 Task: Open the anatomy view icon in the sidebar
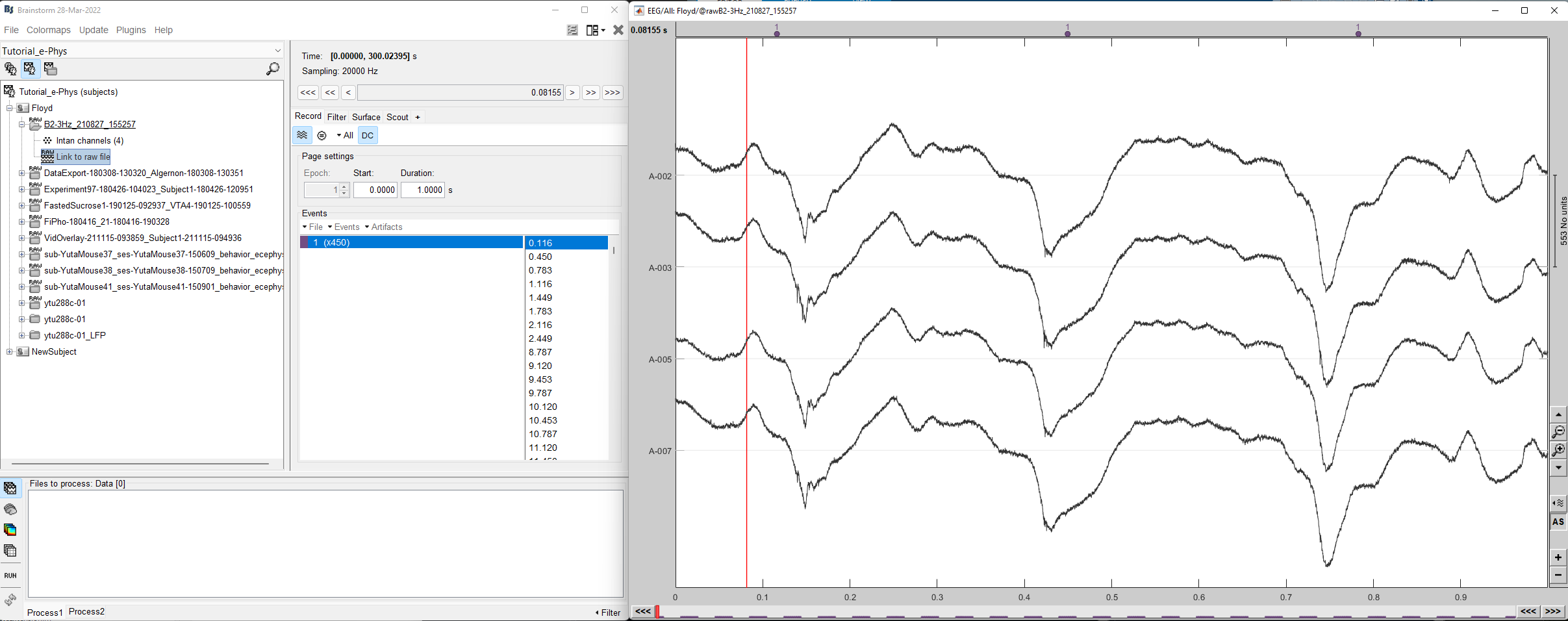(10, 68)
